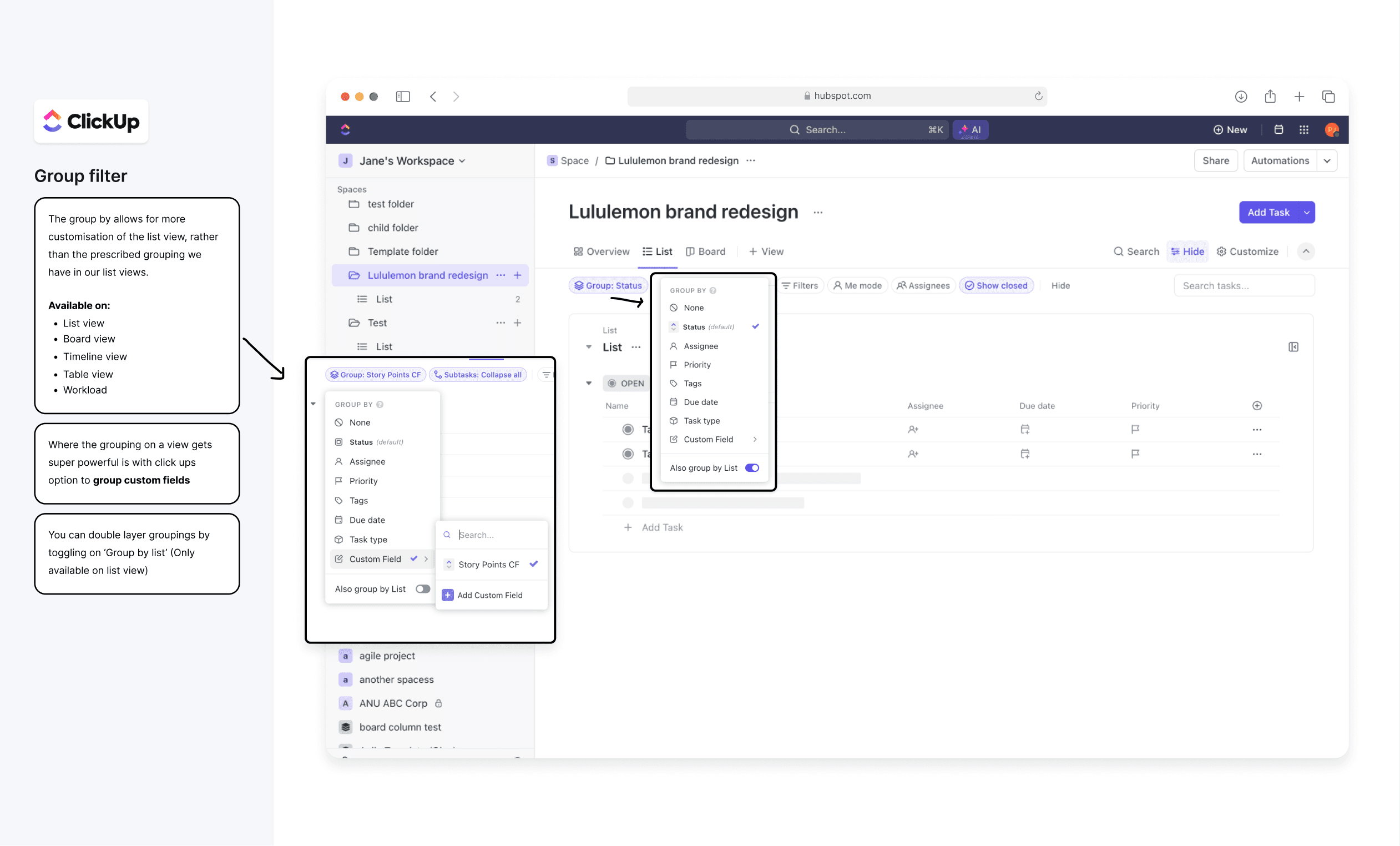
Task: Click the New button in top bar
Action: click(1230, 130)
